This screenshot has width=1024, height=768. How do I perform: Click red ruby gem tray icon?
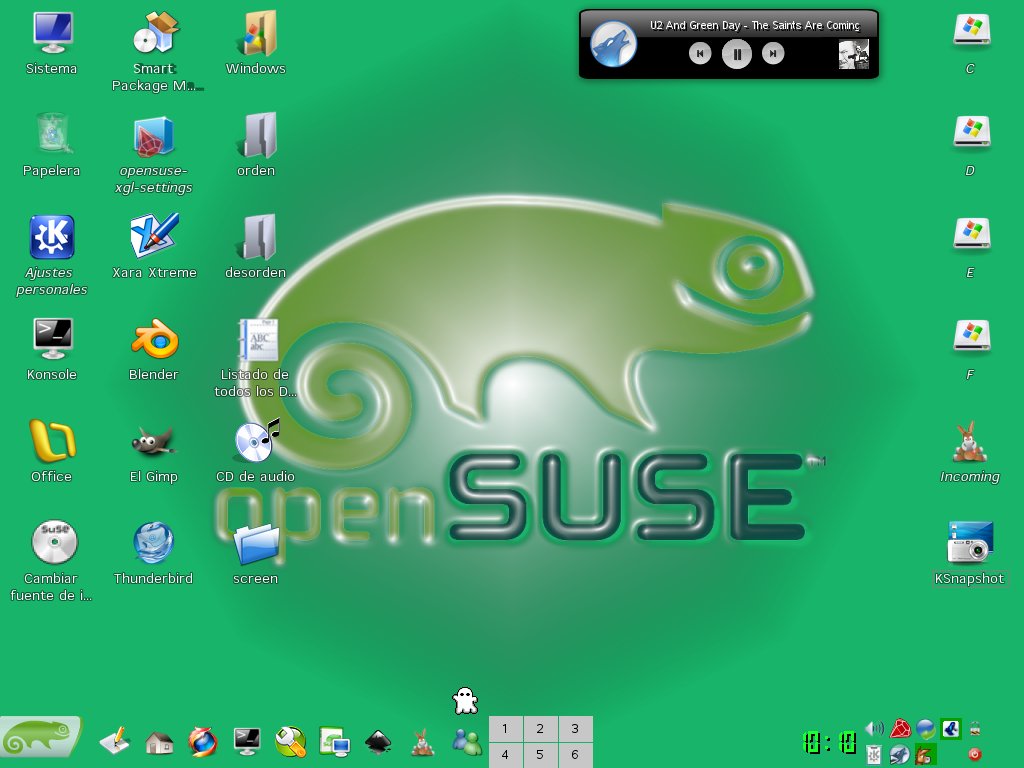pyautogui.click(x=900, y=728)
